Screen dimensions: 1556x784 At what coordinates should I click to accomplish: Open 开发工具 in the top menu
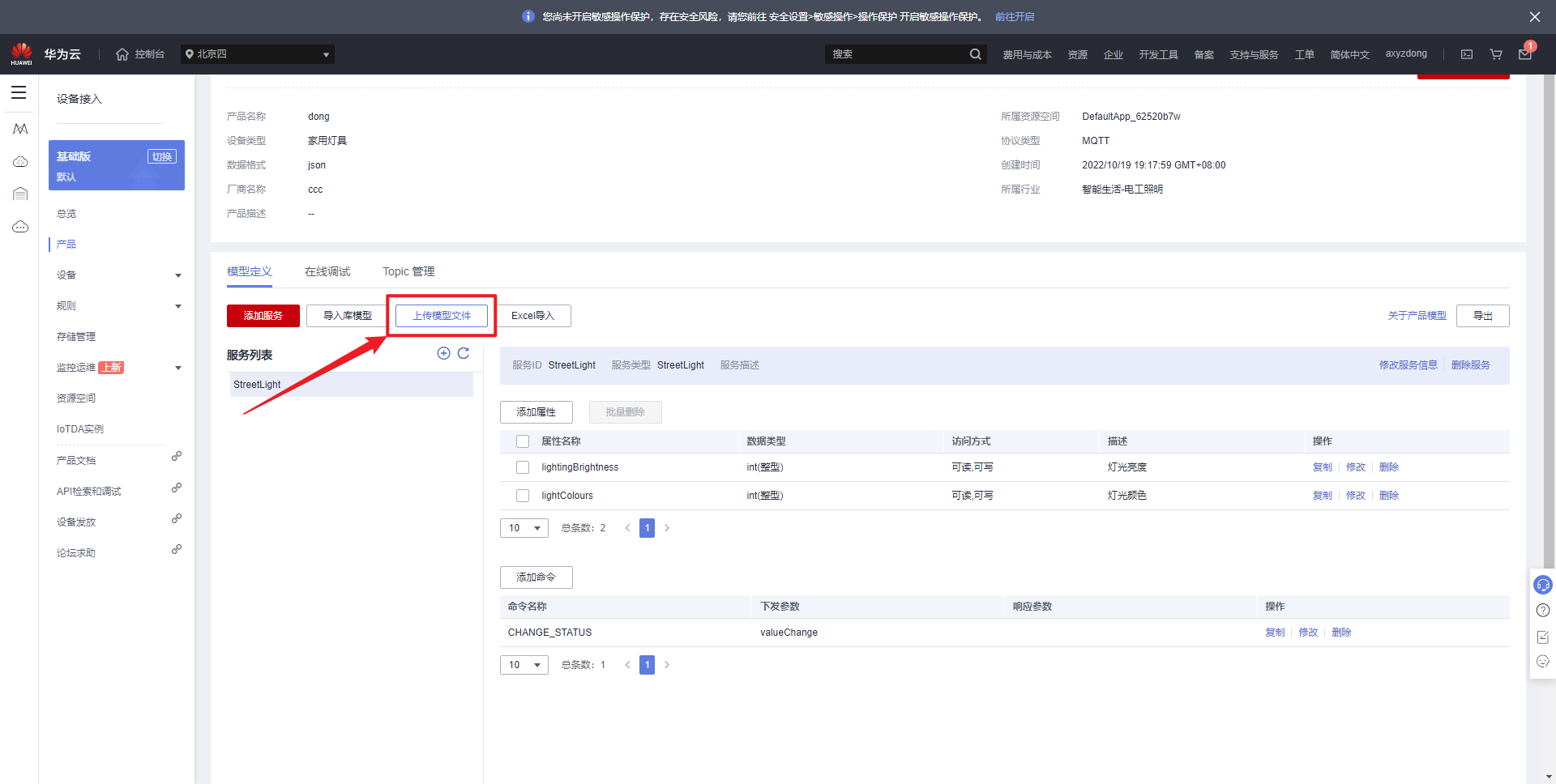(1158, 54)
